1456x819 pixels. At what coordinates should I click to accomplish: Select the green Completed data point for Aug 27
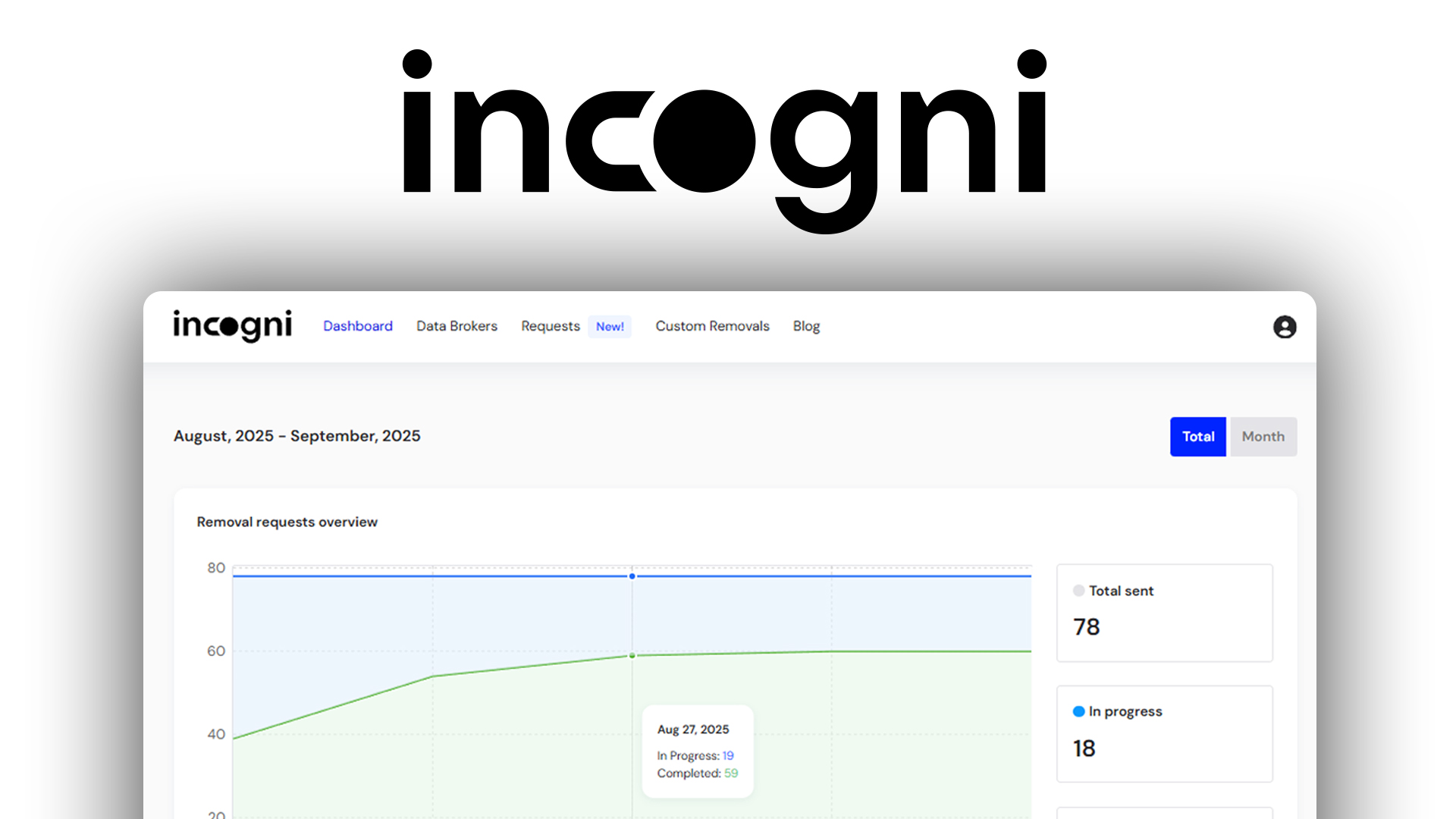pos(632,656)
